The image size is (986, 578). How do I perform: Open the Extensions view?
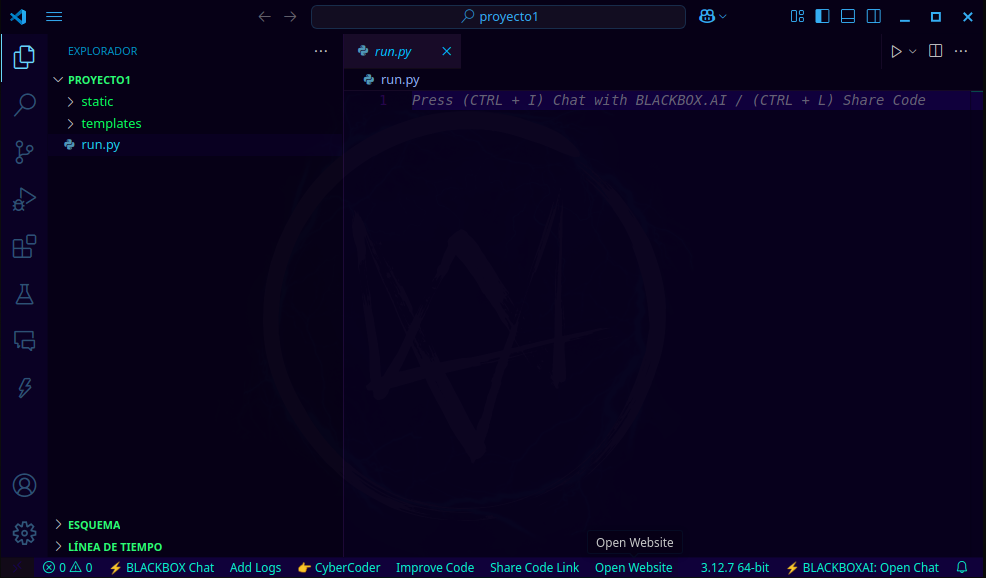24,246
